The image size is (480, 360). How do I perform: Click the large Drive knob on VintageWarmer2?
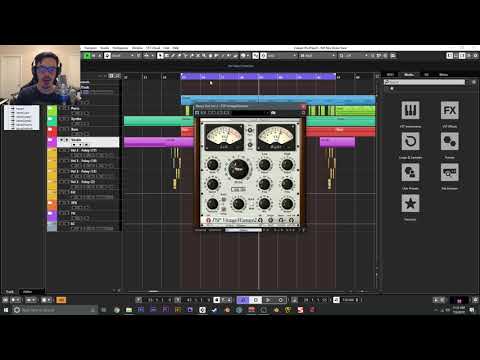(238, 169)
